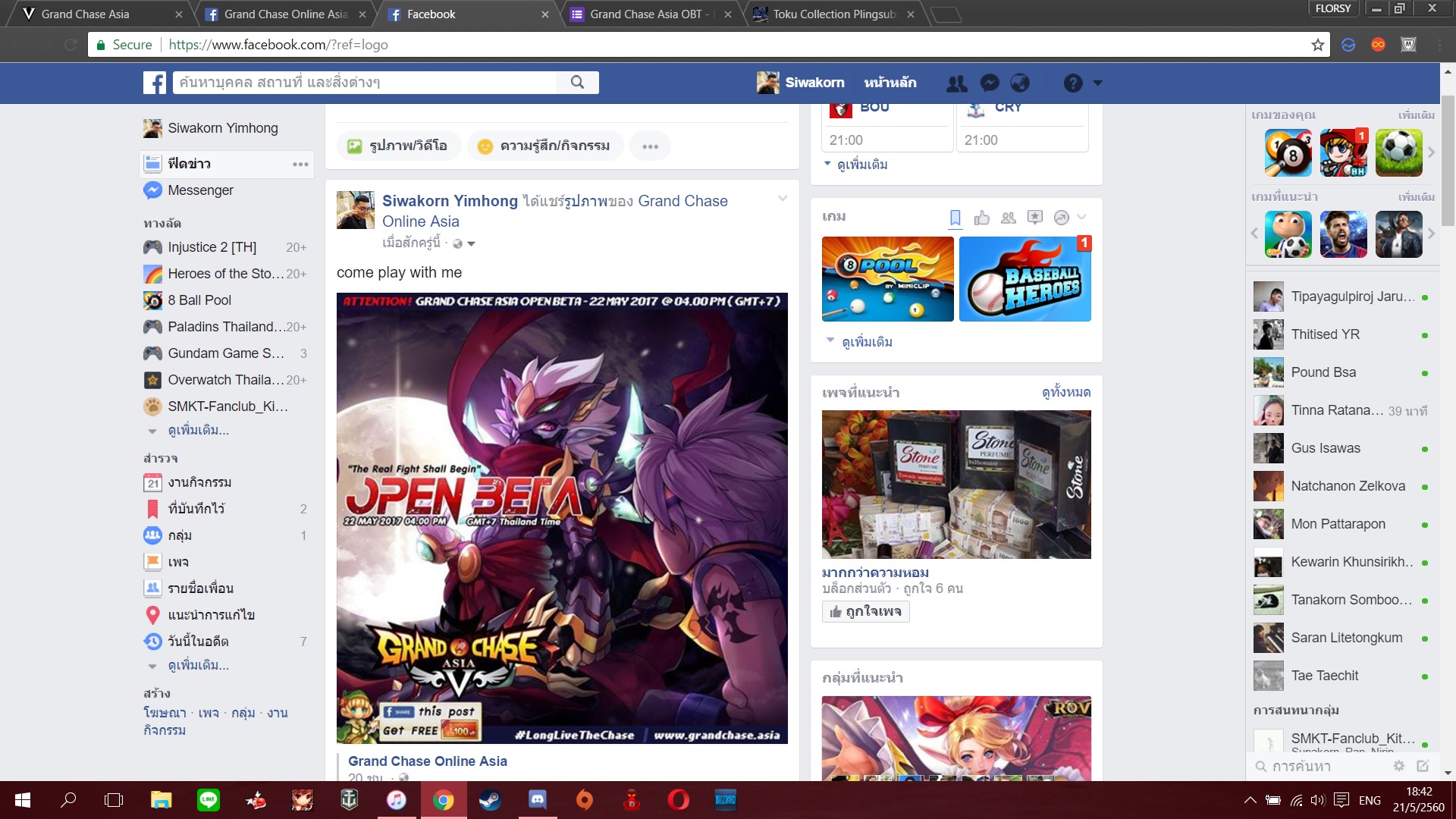
Task: Open the friend requests icon
Action: pyautogui.click(x=957, y=83)
